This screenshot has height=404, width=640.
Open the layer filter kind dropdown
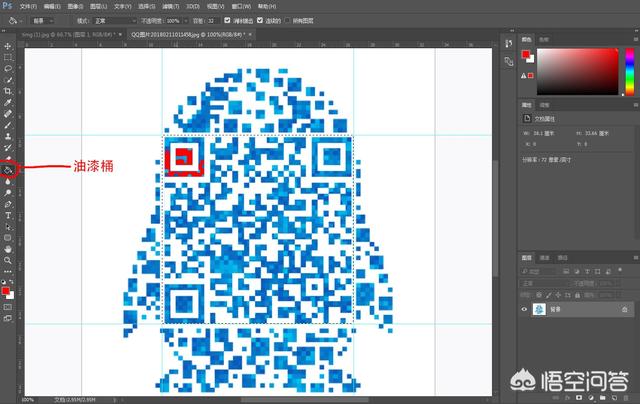click(x=538, y=271)
